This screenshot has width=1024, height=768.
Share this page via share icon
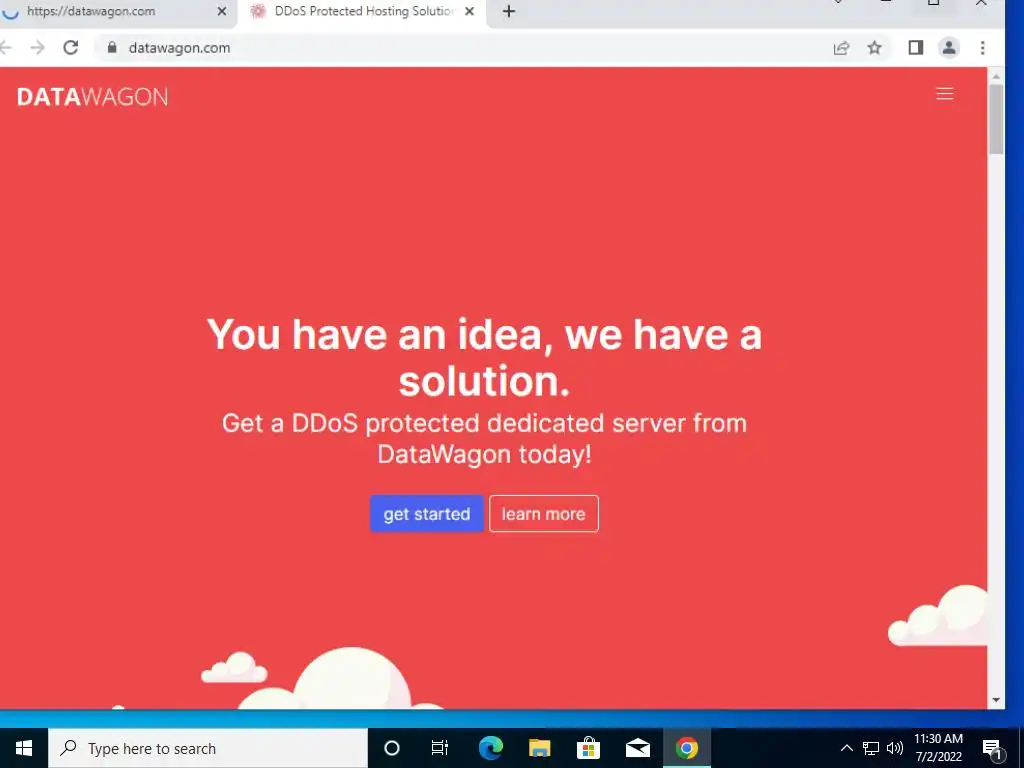pyautogui.click(x=841, y=48)
